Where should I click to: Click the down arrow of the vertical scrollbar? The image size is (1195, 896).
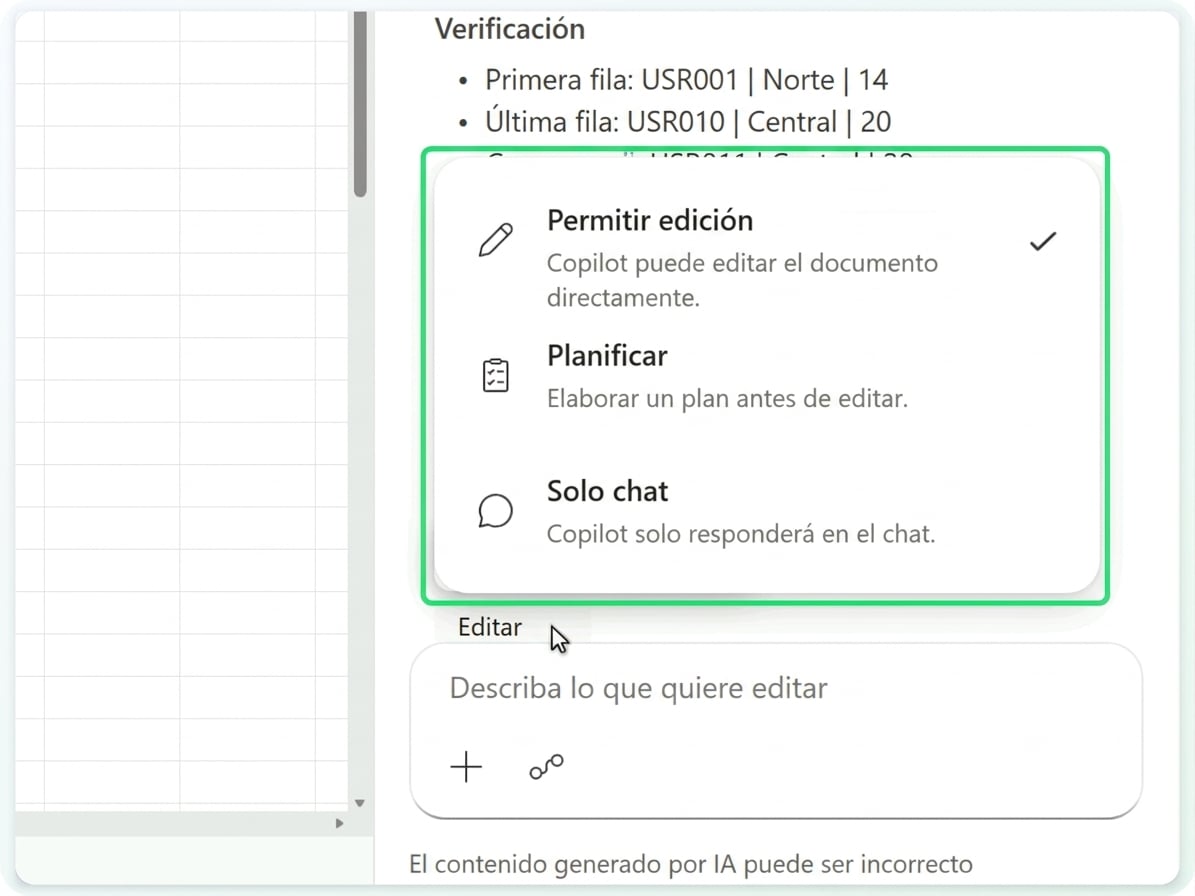(x=360, y=803)
